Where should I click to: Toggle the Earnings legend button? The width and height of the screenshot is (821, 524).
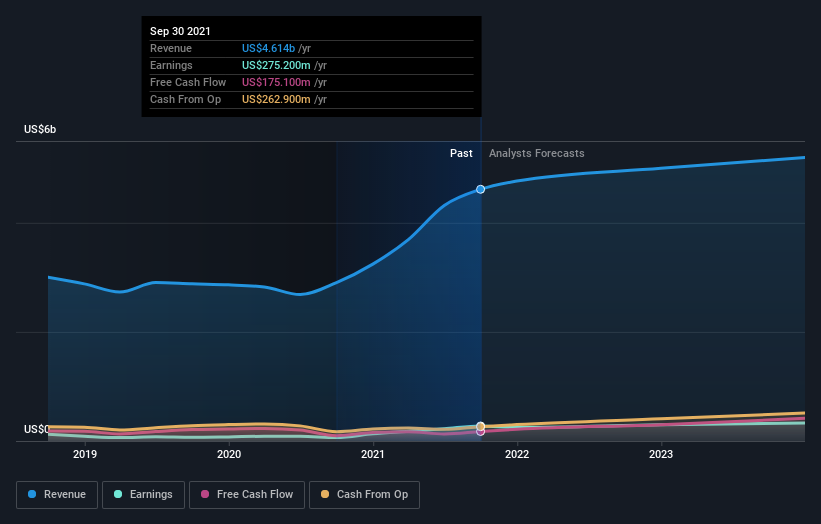click(x=143, y=495)
